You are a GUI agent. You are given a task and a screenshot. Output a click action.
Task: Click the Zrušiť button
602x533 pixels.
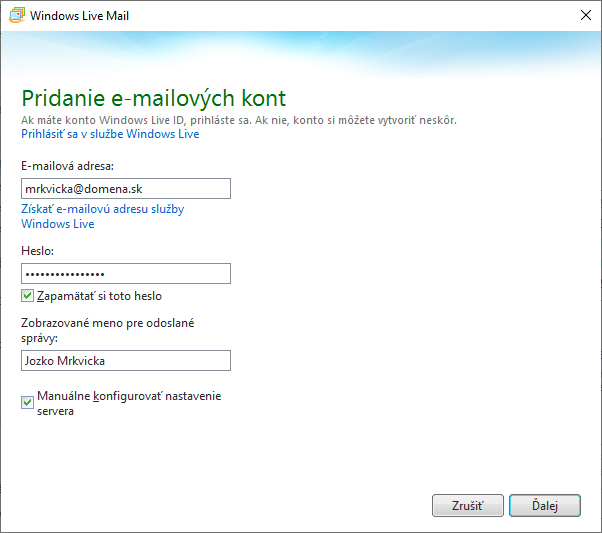point(468,505)
